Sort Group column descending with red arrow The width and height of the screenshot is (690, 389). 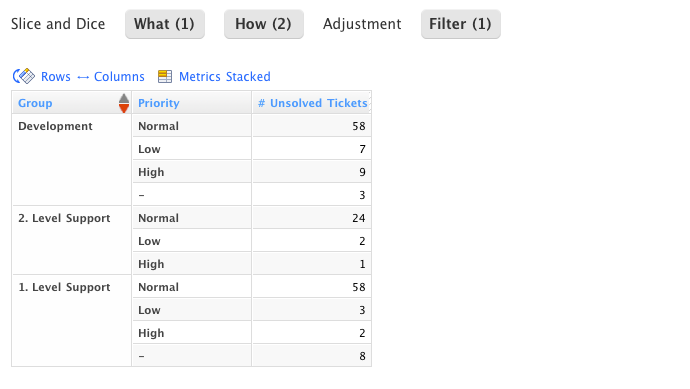124,108
